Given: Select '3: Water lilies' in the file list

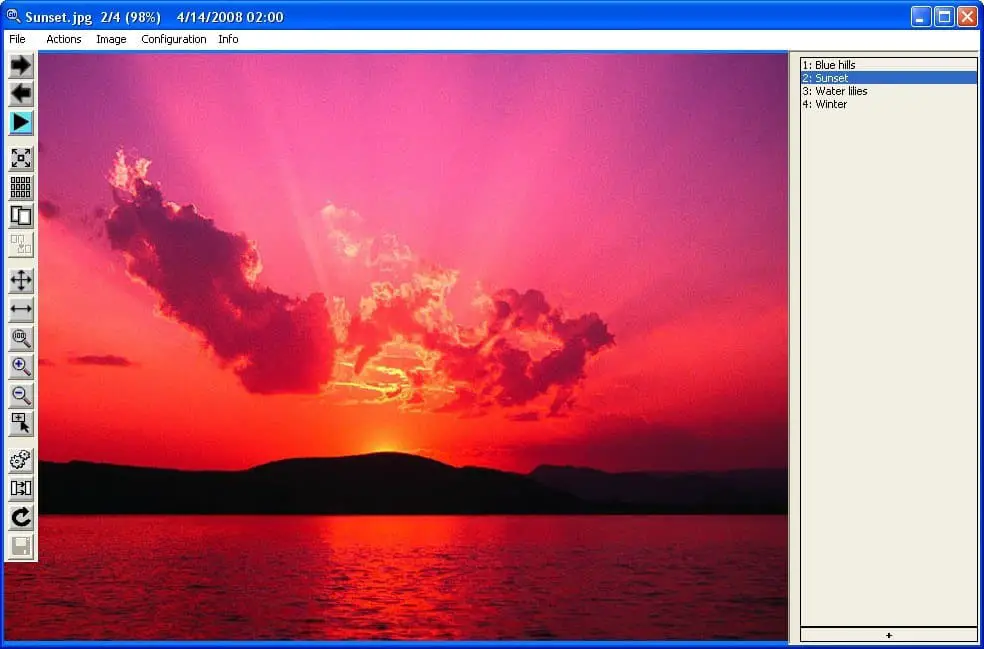Looking at the screenshot, I should (x=889, y=91).
